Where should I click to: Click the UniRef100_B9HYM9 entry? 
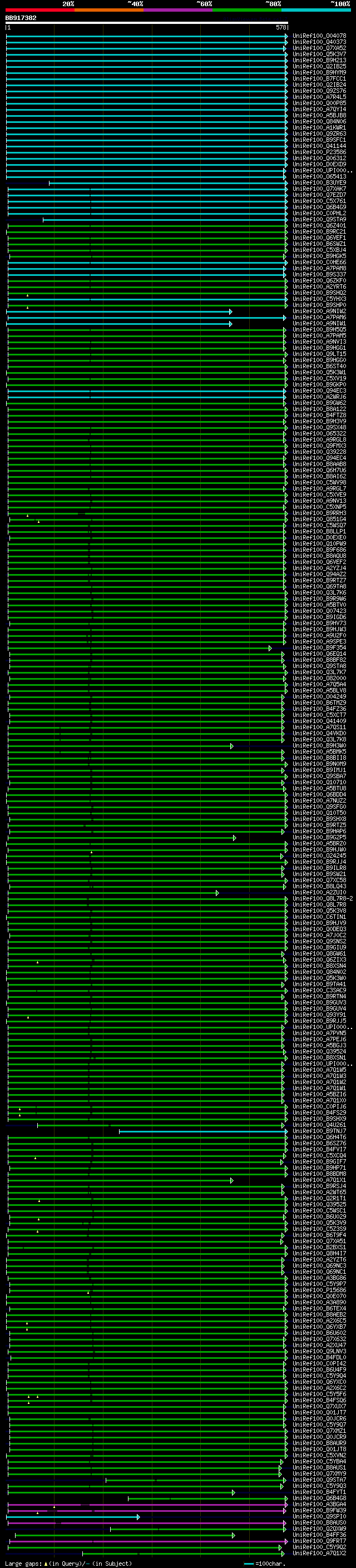319,72
